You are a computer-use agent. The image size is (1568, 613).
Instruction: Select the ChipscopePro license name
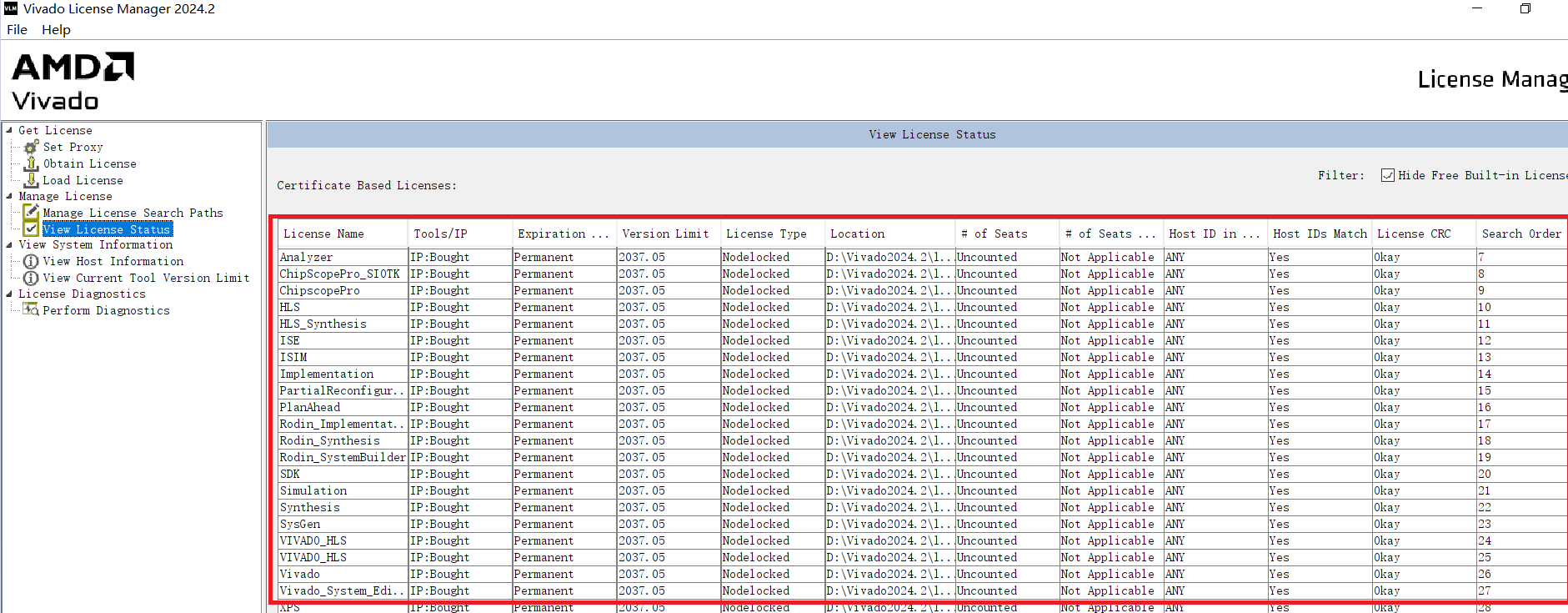tap(320, 290)
